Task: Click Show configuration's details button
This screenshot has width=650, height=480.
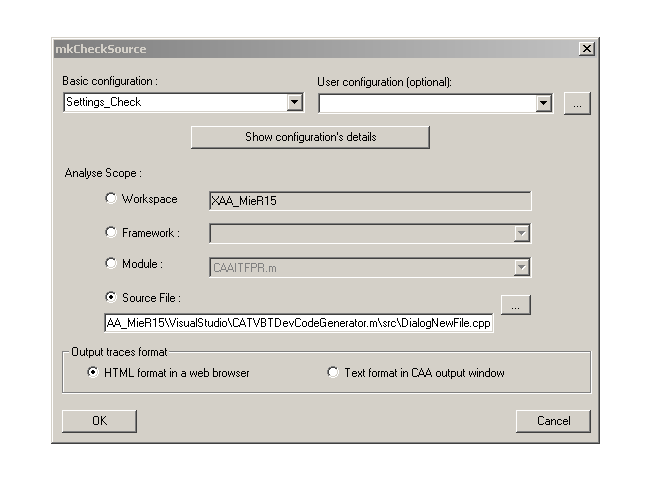Action: click(x=310, y=137)
